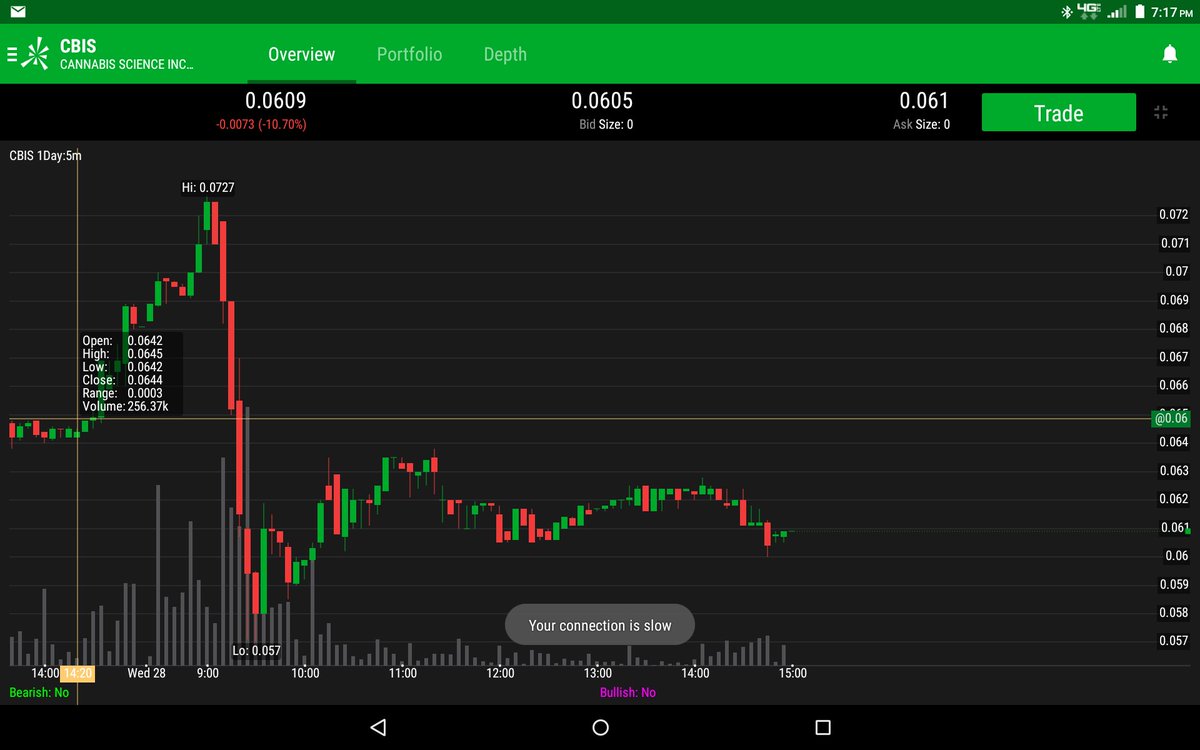Viewport: 1200px width, 750px height.
Task: Collapse the fullscreen chart icon
Action: (1161, 112)
